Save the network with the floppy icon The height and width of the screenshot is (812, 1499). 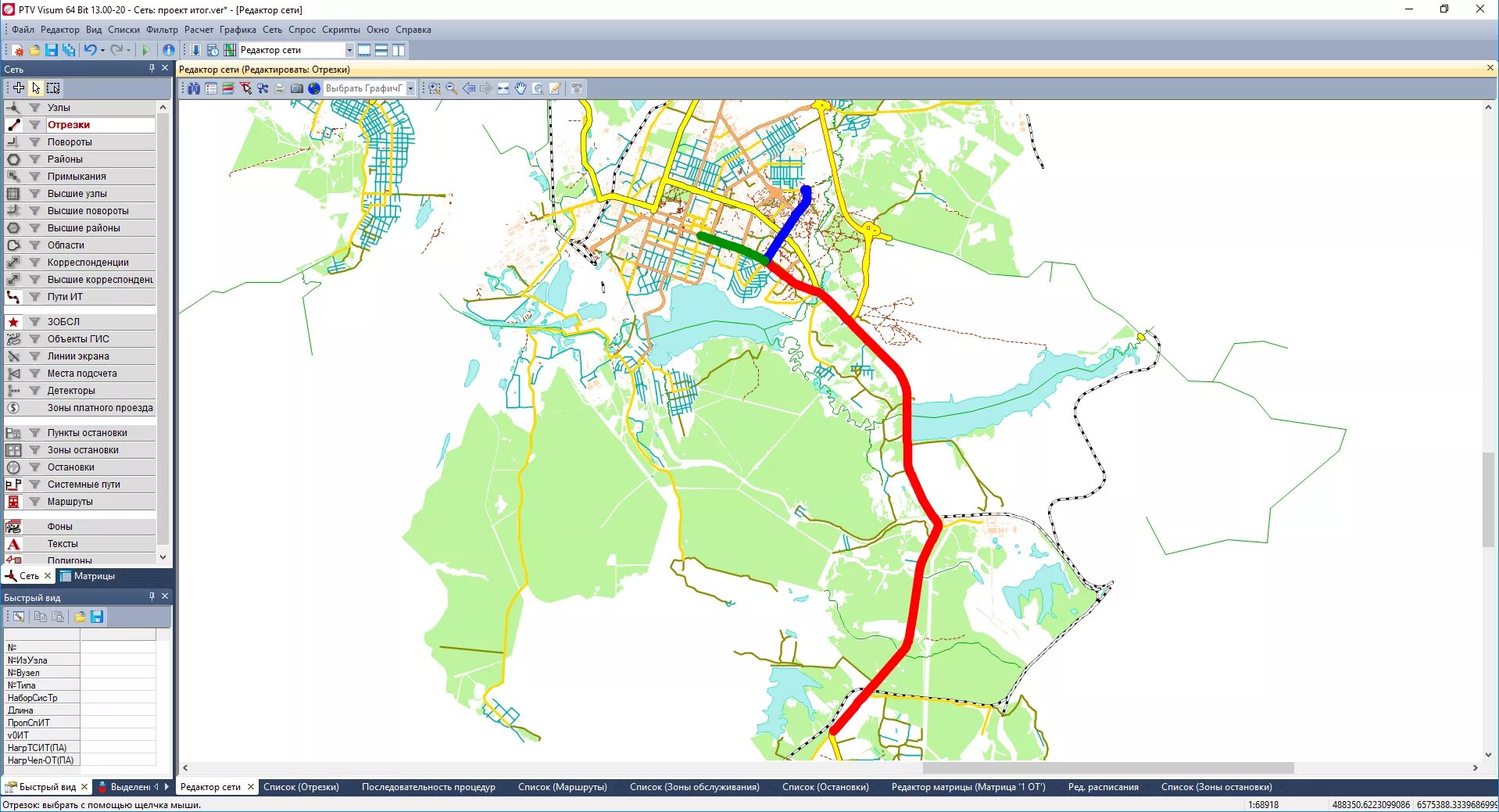52,50
